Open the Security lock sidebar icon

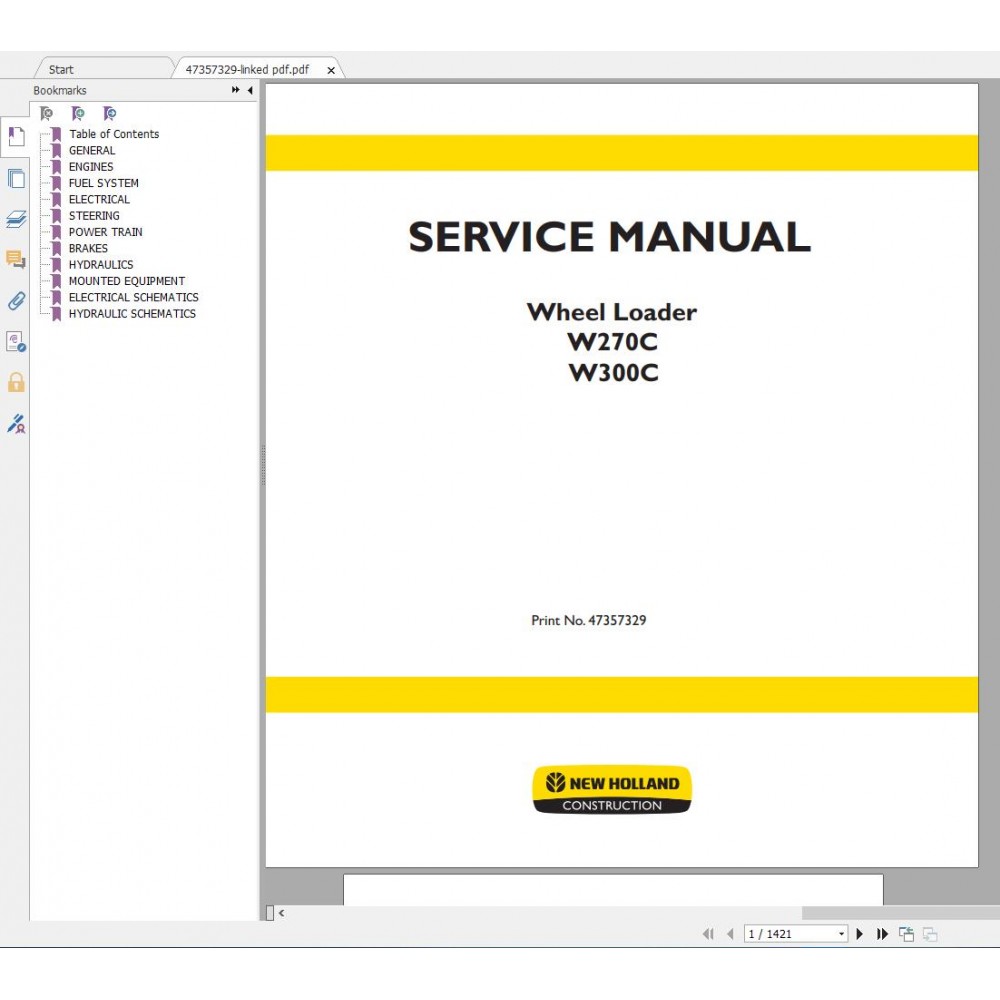(16, 382)
